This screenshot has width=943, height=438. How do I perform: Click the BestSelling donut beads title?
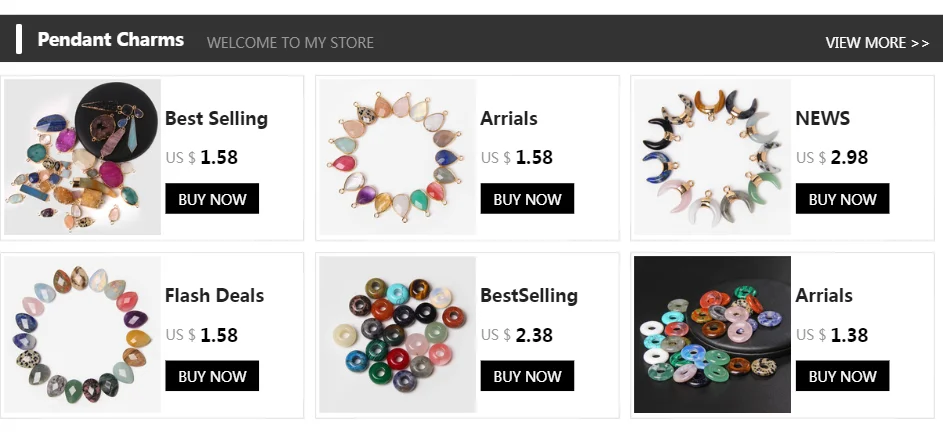[529, 295]
